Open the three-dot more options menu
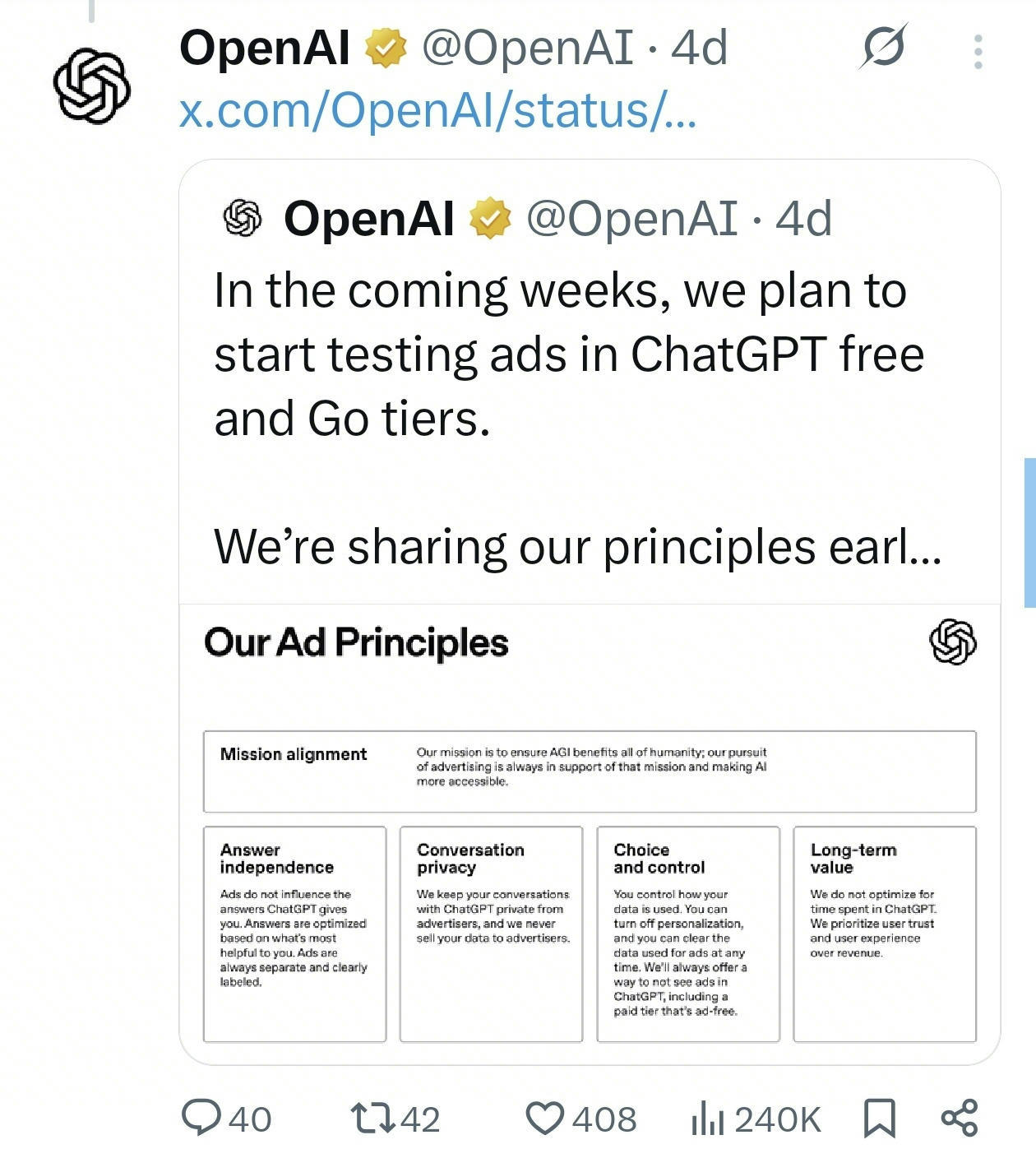 click(977, 51)
